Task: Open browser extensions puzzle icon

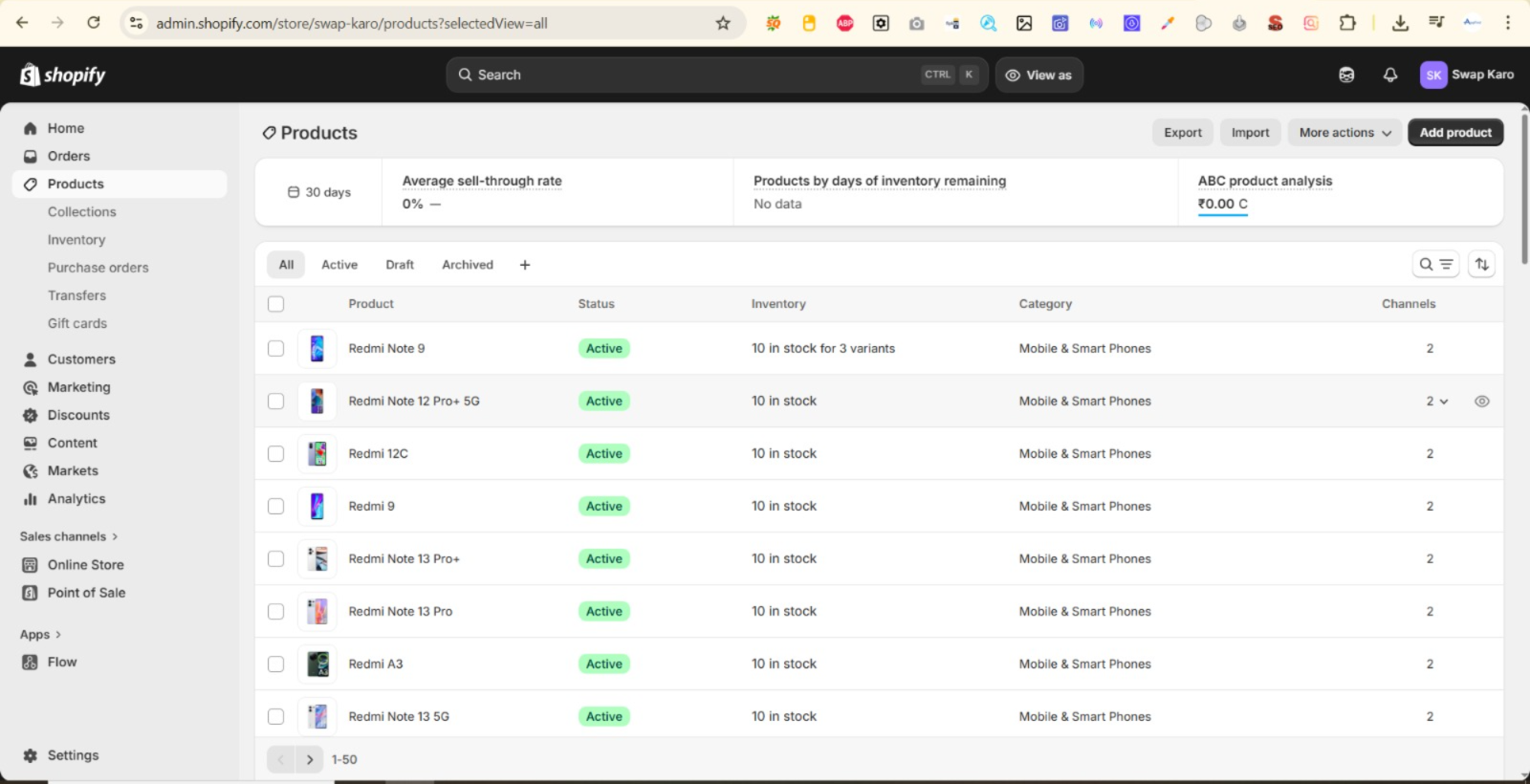Action: pos(1347,23)
